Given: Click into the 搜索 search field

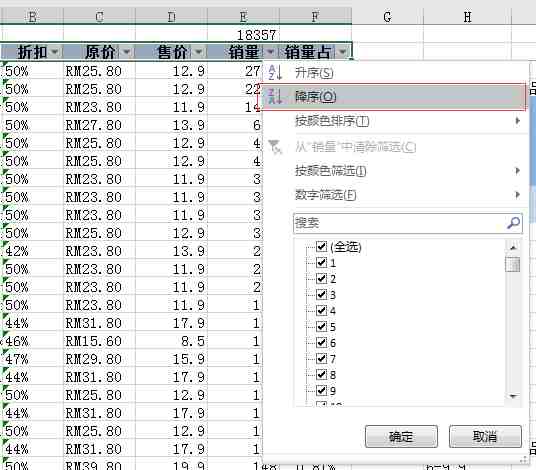Looking at the screenshot, I should coord(399,223).
